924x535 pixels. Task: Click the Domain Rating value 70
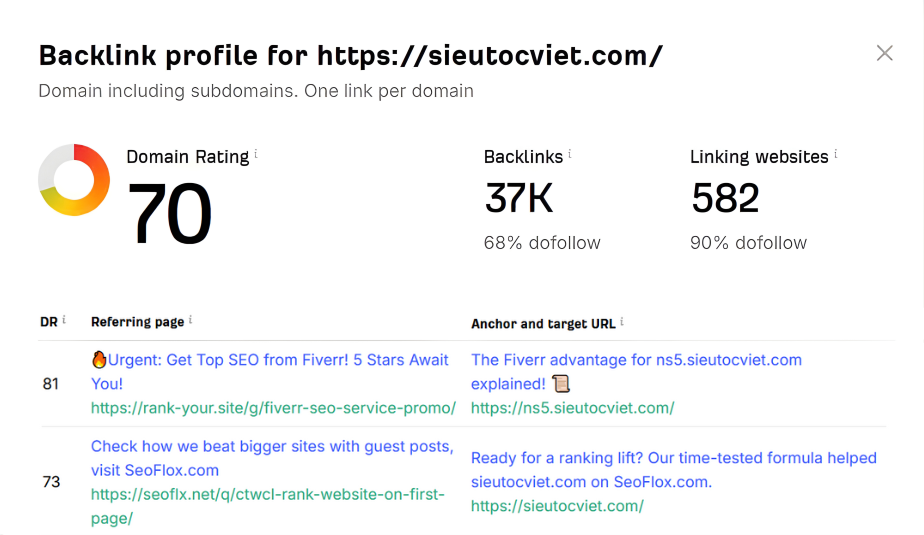click(170, 213)
